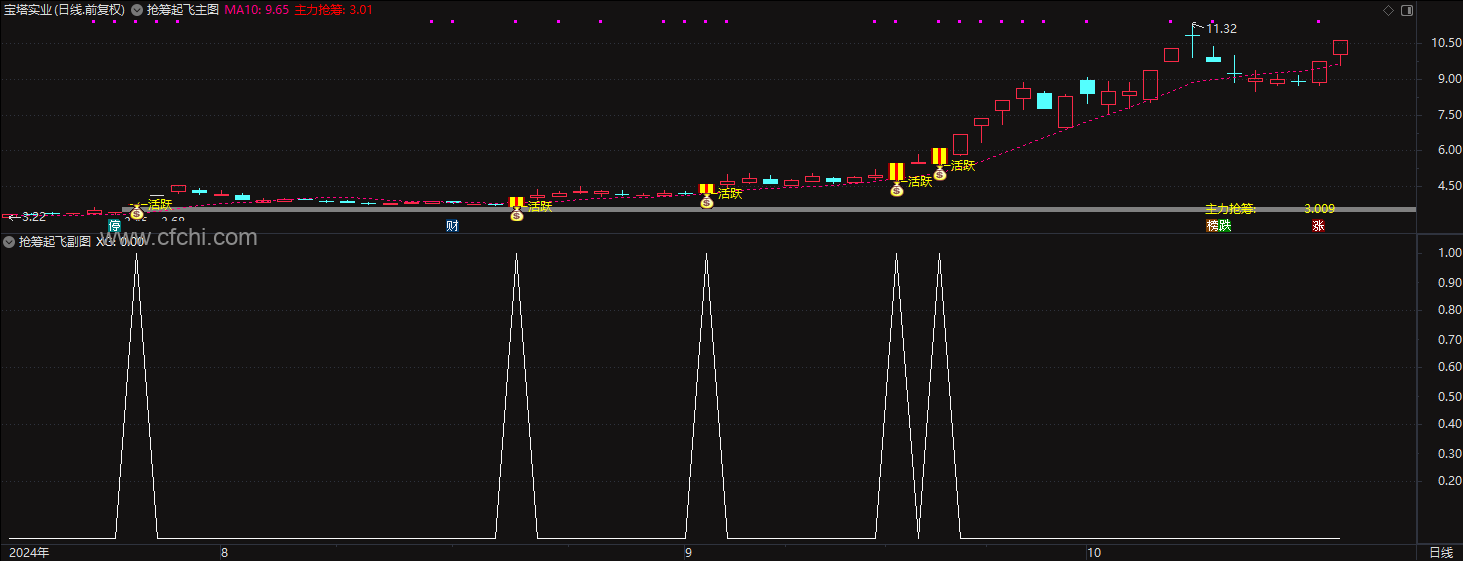The height and width of the screenshot is (561, 1463).
Task: Expand the 抢筹起飞副图 indicator dropdown arrow
Action: coord(9,242)
